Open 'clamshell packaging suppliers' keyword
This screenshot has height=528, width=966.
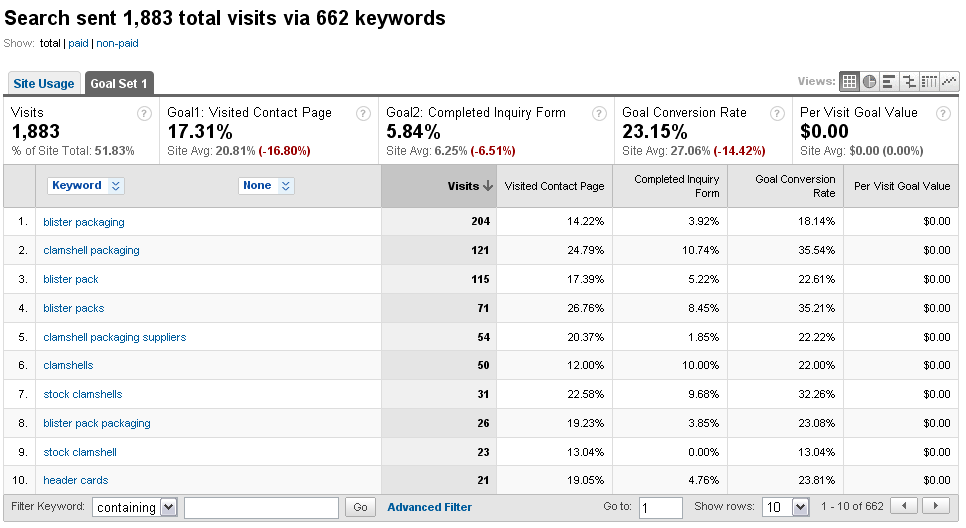(x=115, y=337)
